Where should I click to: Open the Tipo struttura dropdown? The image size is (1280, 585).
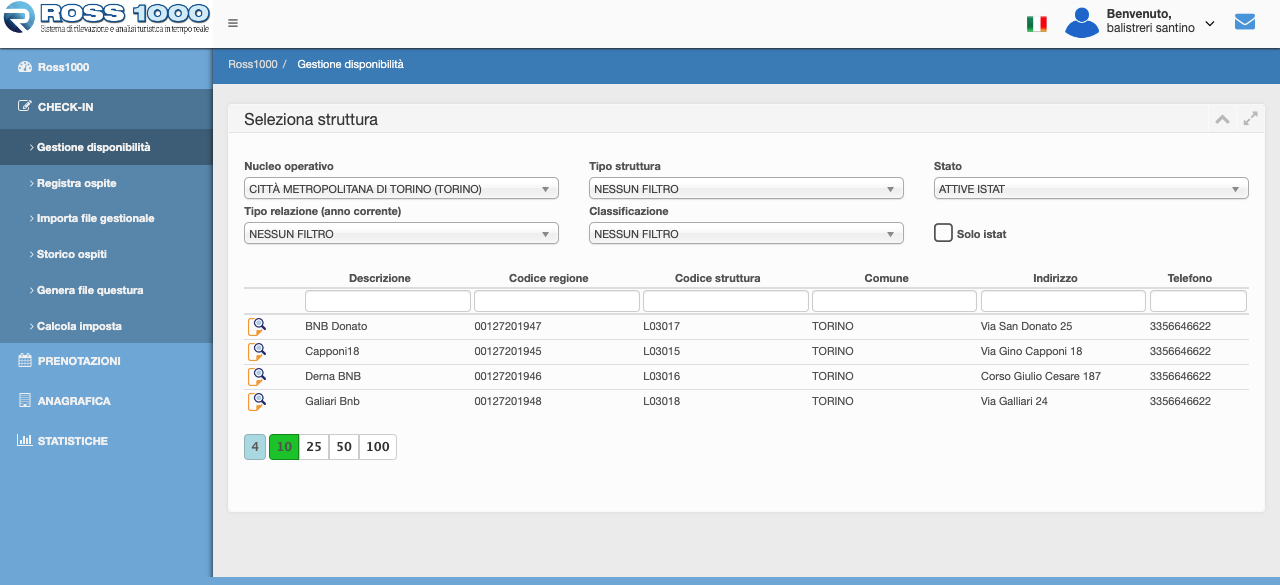pyautogui.click(x=746, y=188)
